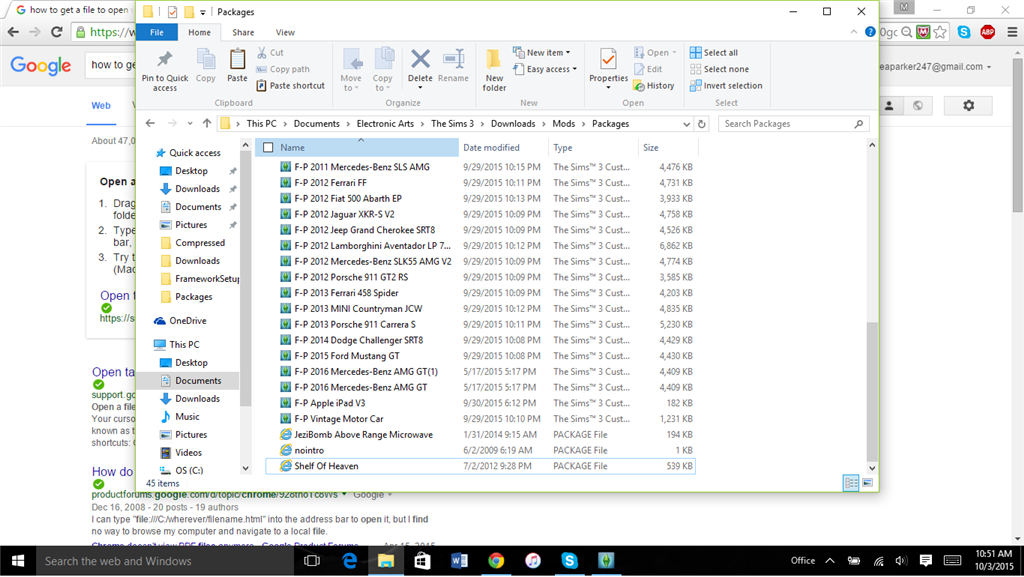
Task: Click The Sims 3 in breadcrumb path
Action: [452, 123]
